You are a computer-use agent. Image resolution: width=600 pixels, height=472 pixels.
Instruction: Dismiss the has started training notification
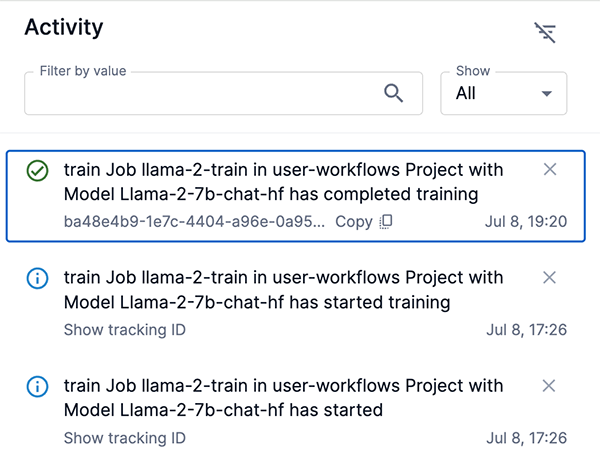point(549,278)
